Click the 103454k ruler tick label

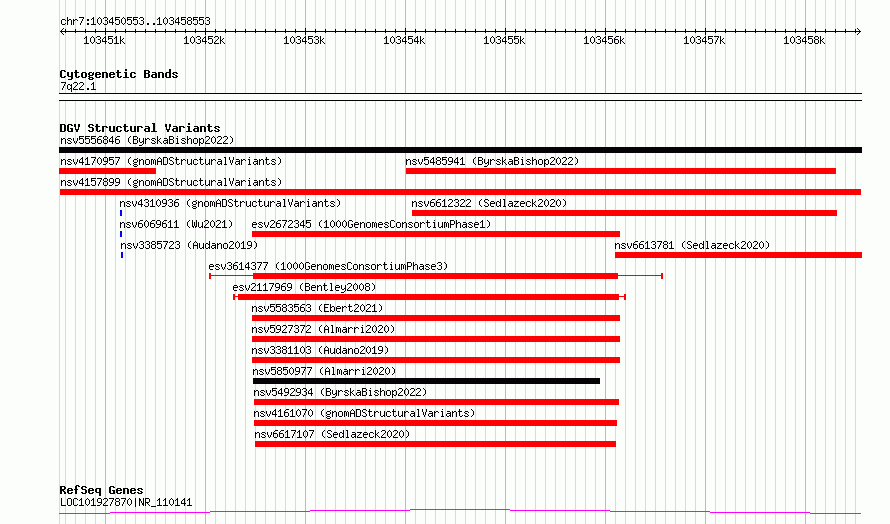pyautogui.click(x=404, y=41)
